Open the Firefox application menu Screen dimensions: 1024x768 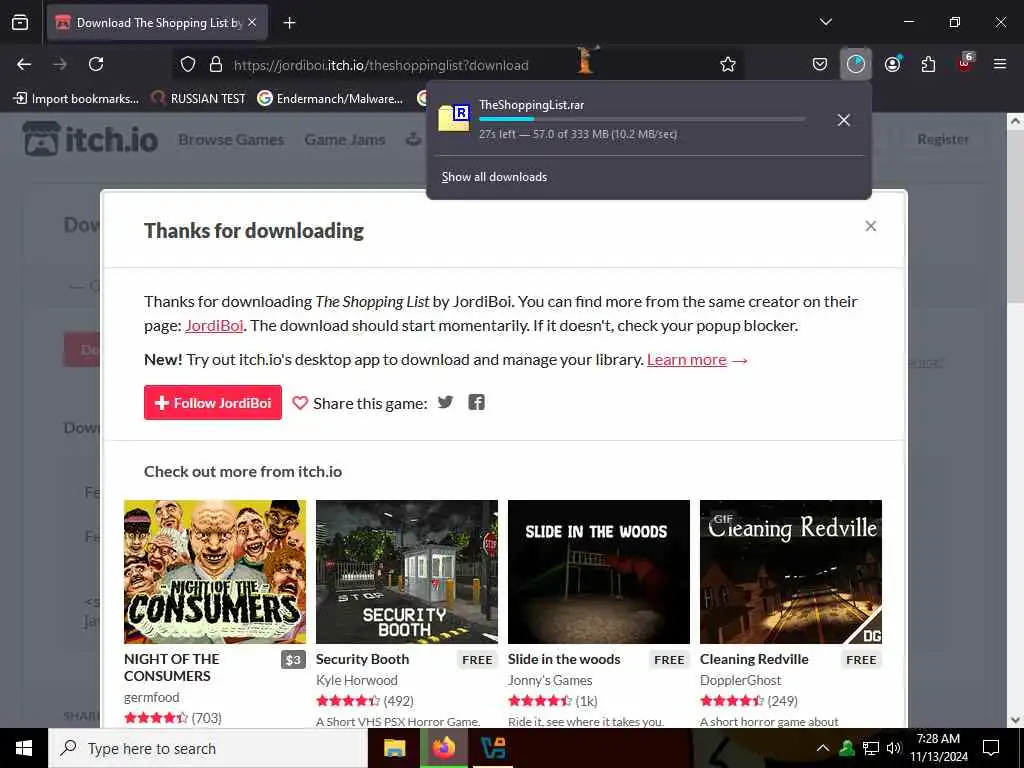coord(1000,64)
